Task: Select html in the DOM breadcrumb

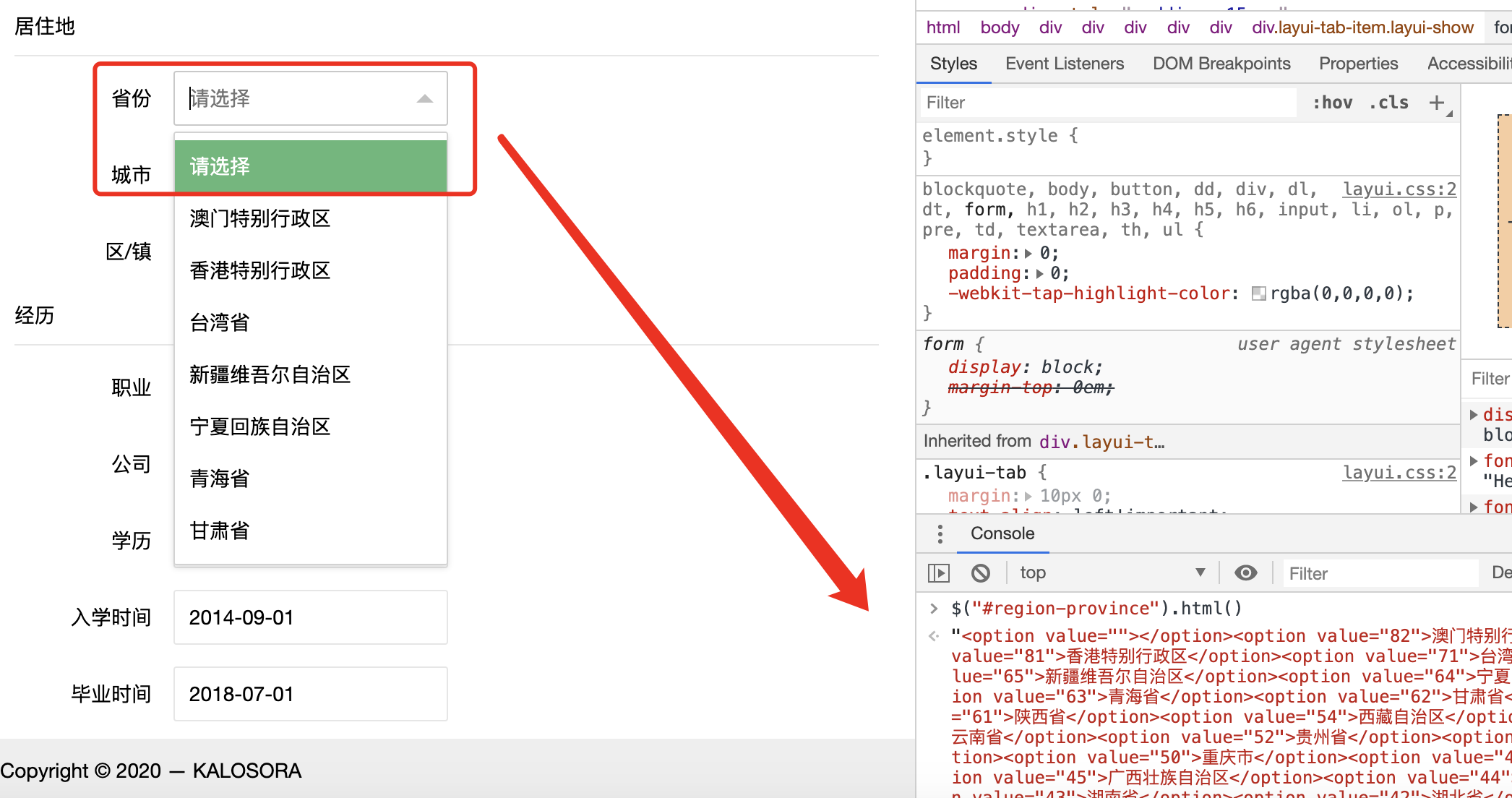Action: coord(942,27)
